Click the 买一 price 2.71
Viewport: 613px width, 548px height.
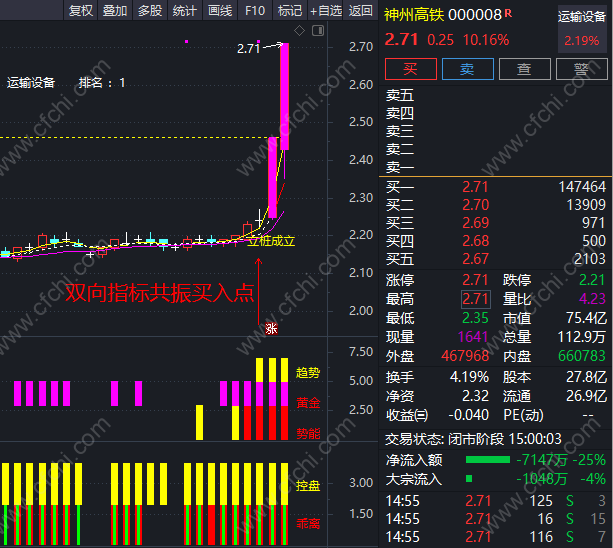tap(475, 187)
